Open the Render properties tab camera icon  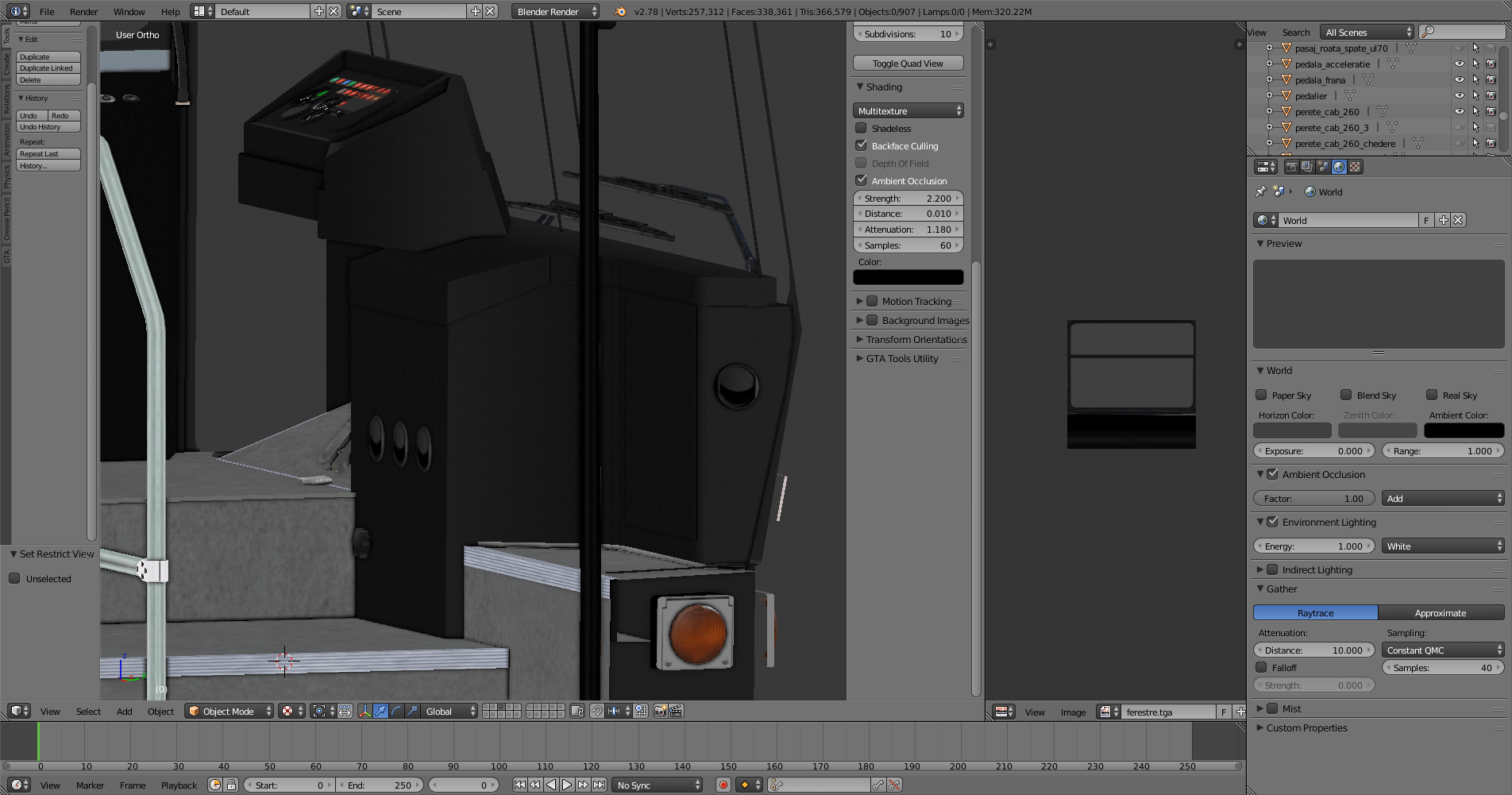coord(1292,167)
